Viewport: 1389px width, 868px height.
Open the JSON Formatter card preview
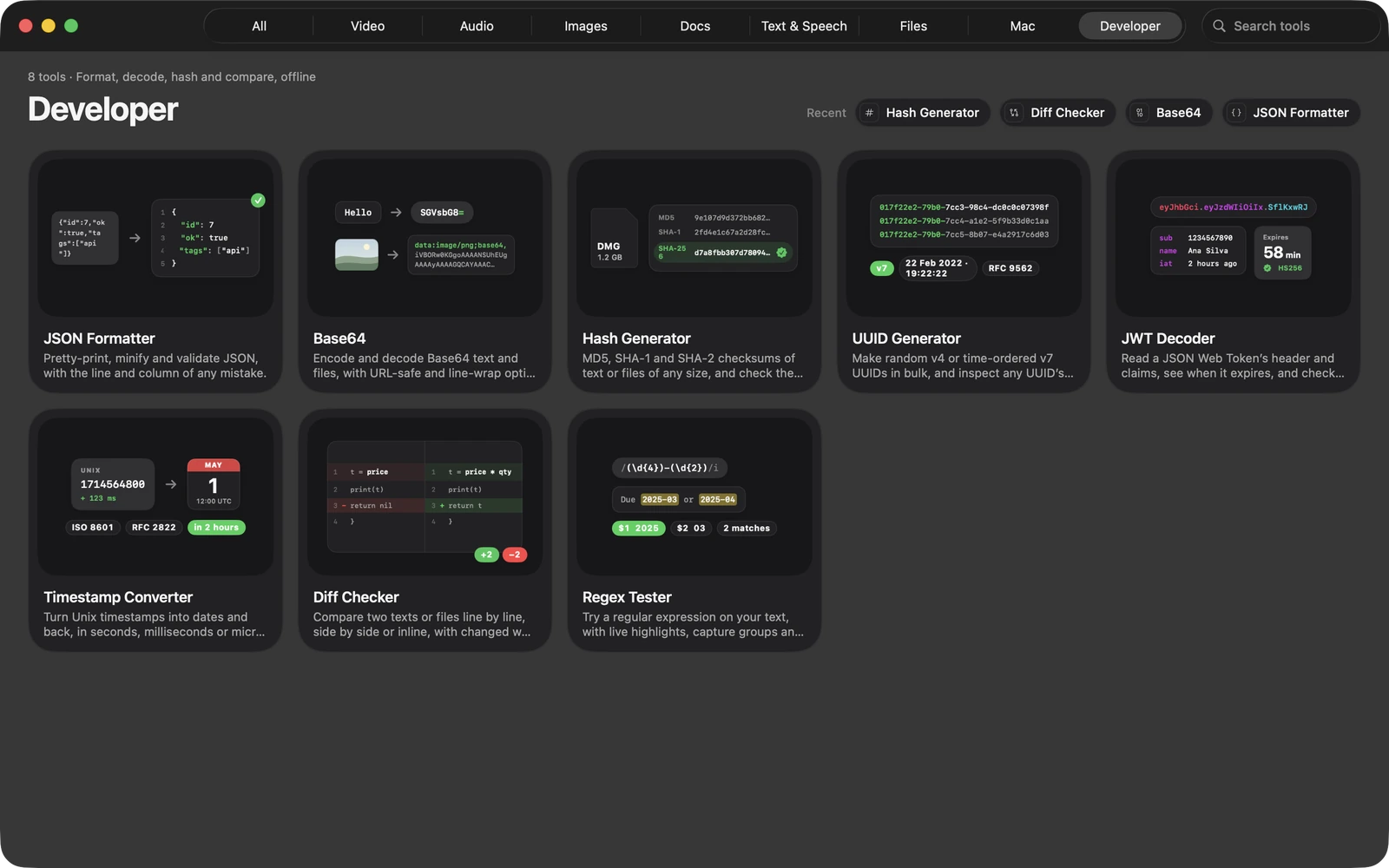point(155,238)
